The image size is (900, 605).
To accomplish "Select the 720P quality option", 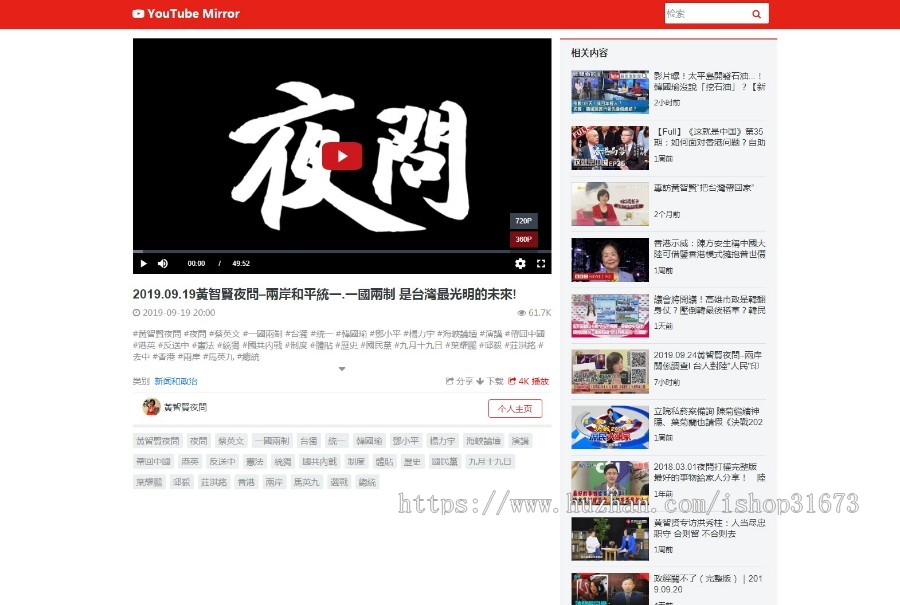I will [523, 219].
